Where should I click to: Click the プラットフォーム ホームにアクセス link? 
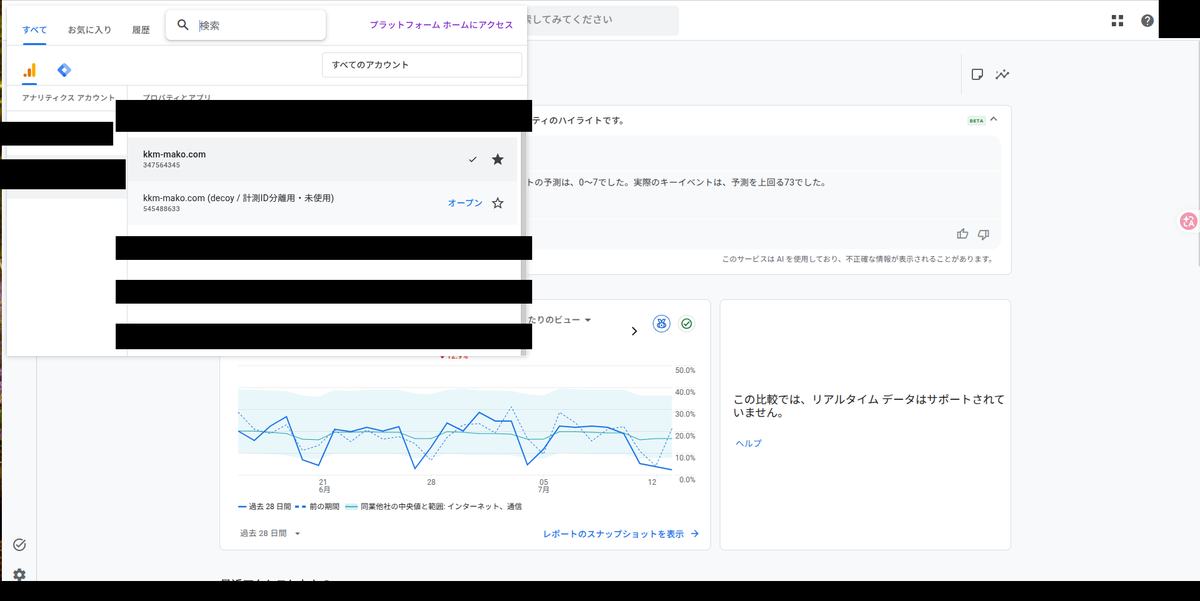[x=441, y=25]
